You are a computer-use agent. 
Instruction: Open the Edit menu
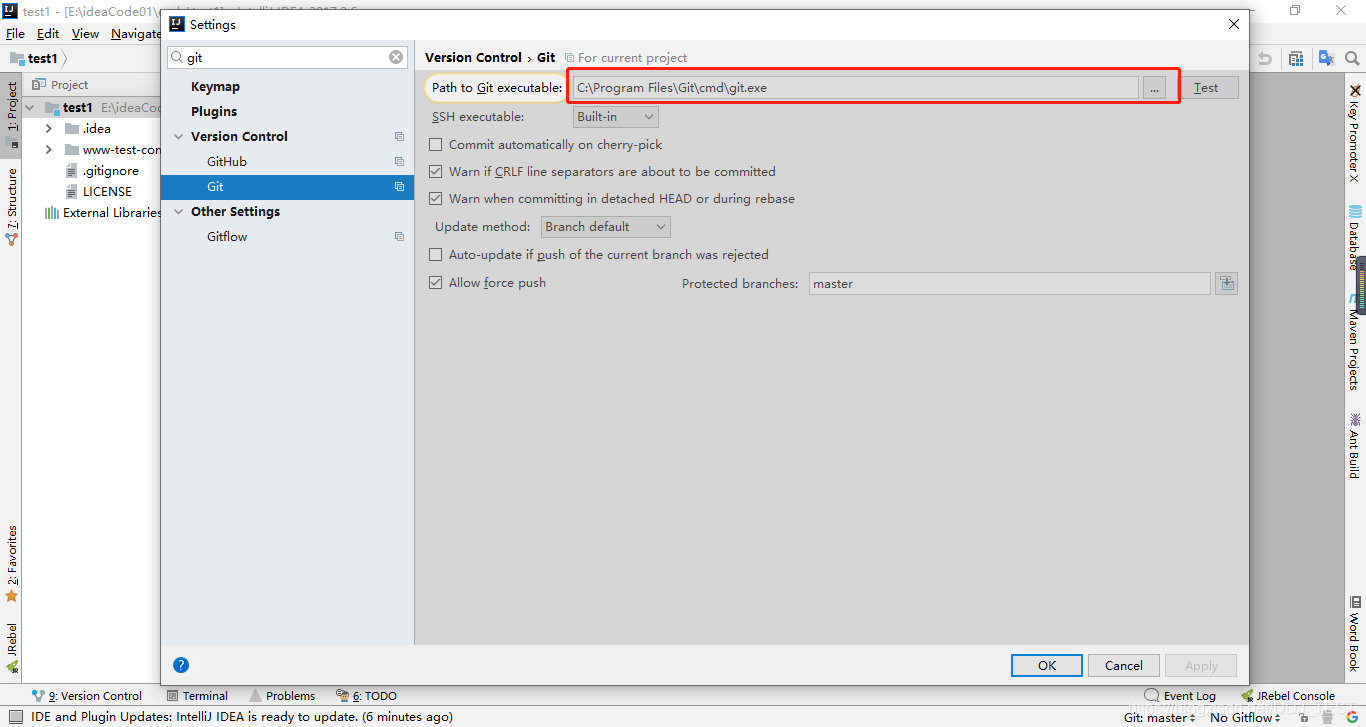point(48,34)
